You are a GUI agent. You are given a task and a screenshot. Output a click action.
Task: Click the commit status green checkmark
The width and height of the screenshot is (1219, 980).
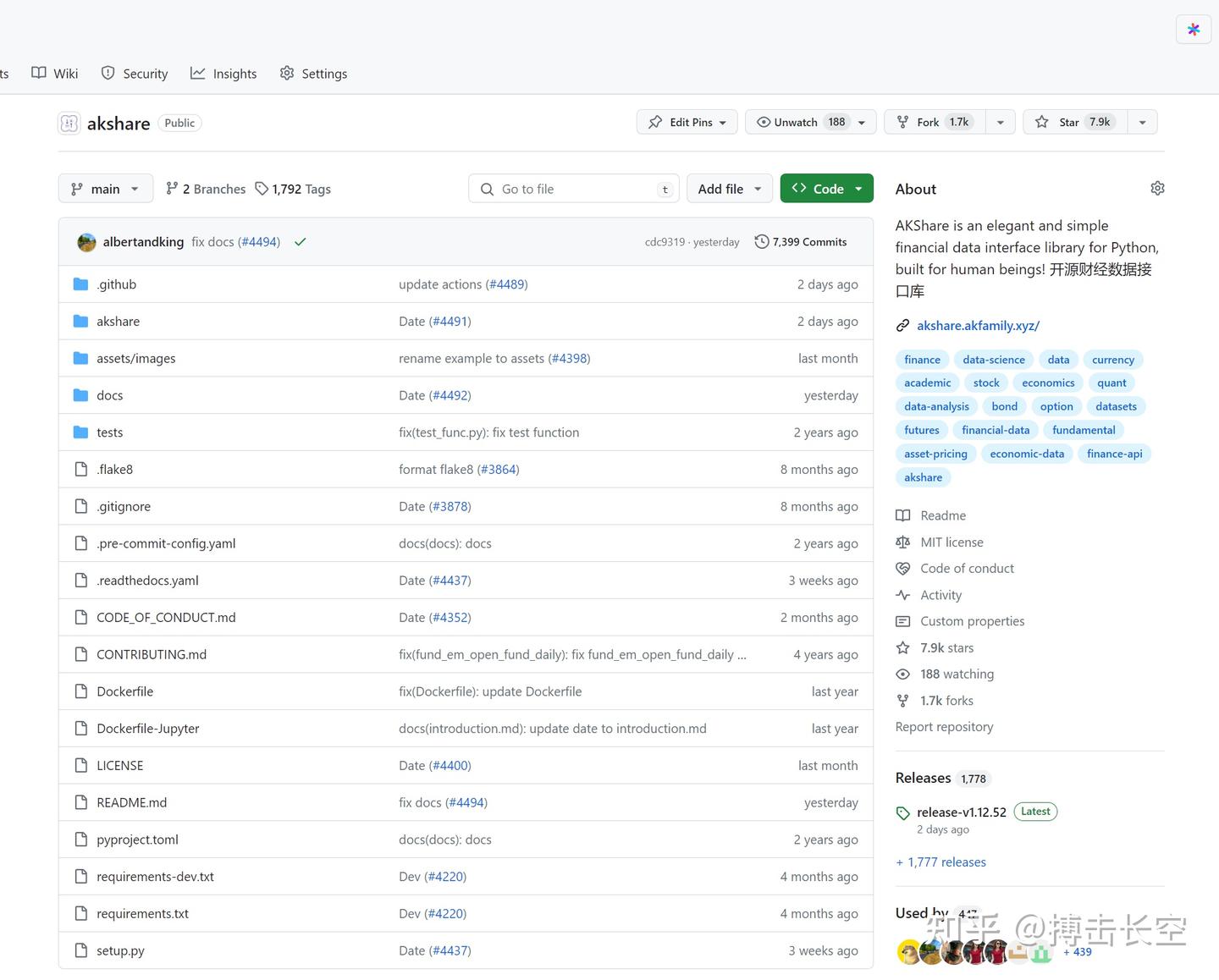(300, 242)
